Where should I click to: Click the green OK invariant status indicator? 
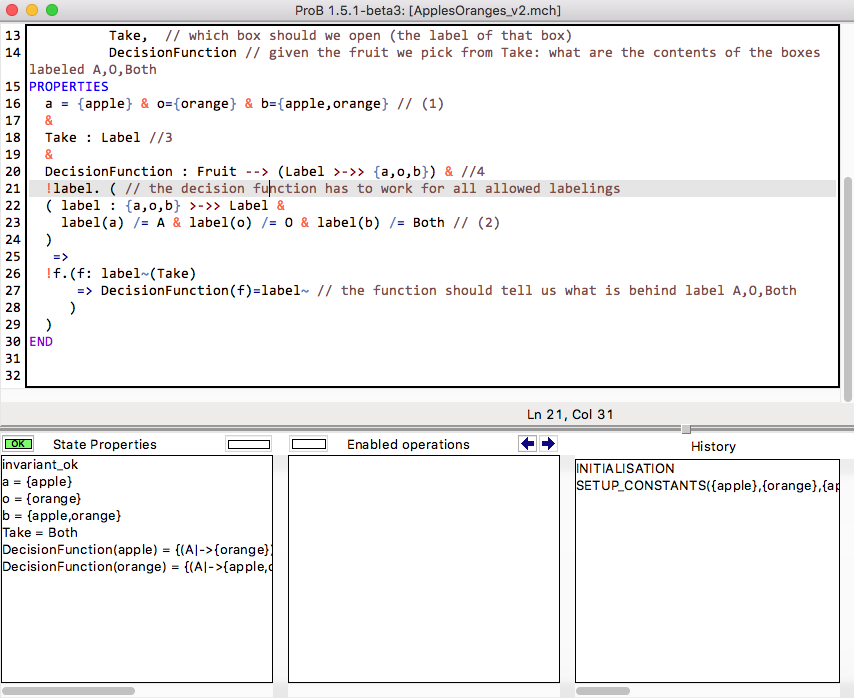tap(18, 444)
